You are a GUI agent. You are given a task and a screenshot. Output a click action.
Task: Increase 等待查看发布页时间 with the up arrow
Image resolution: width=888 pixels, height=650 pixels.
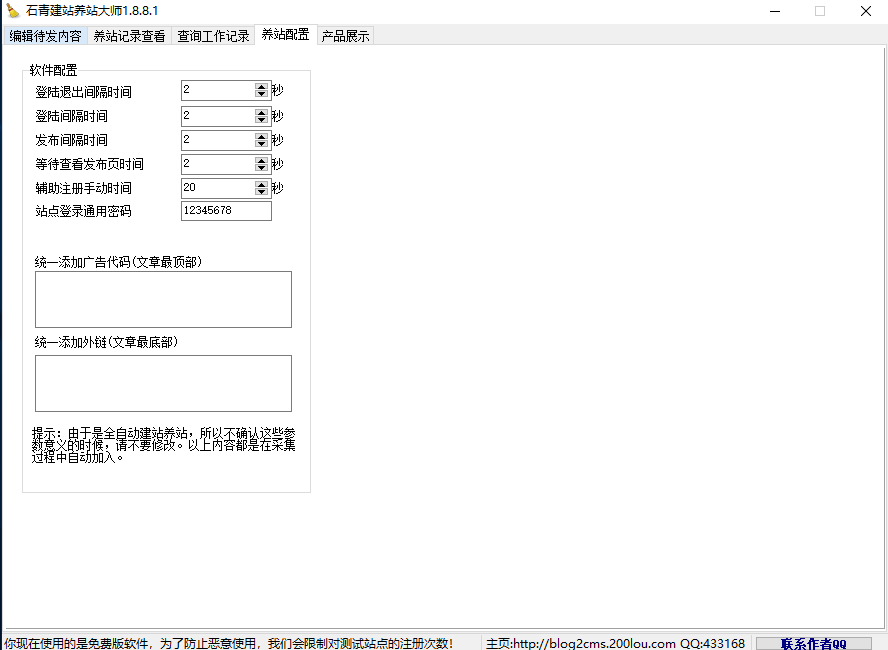[261, 160]
